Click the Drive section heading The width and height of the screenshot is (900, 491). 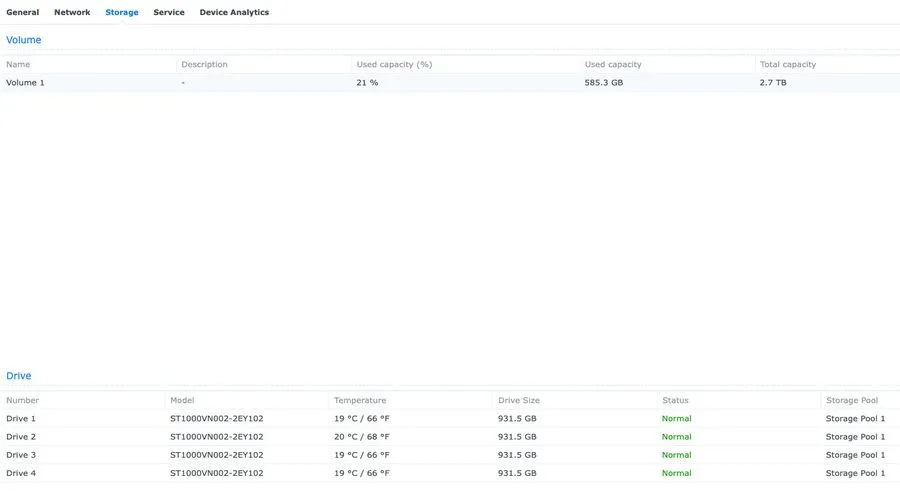coord(18,376)
